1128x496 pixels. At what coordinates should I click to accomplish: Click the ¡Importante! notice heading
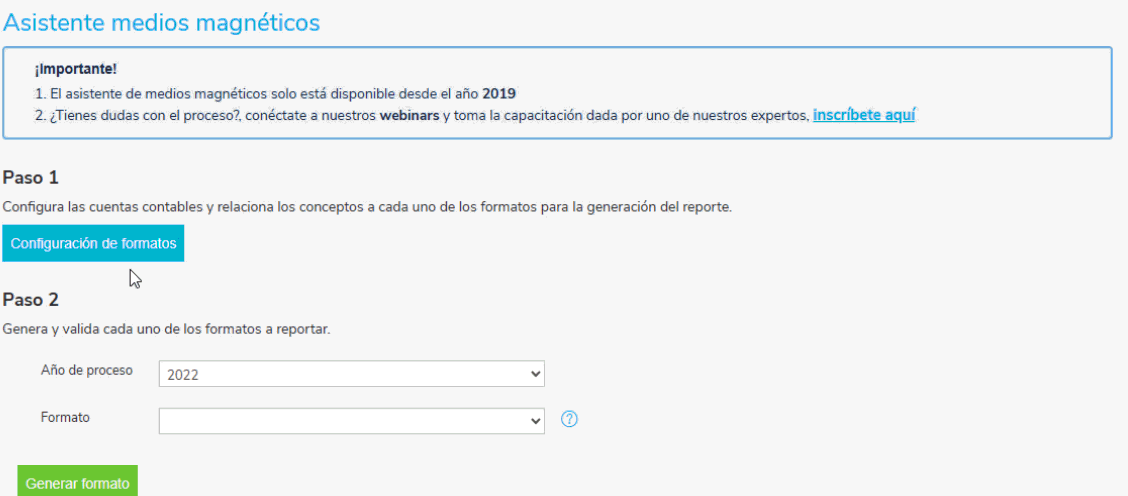75,70
